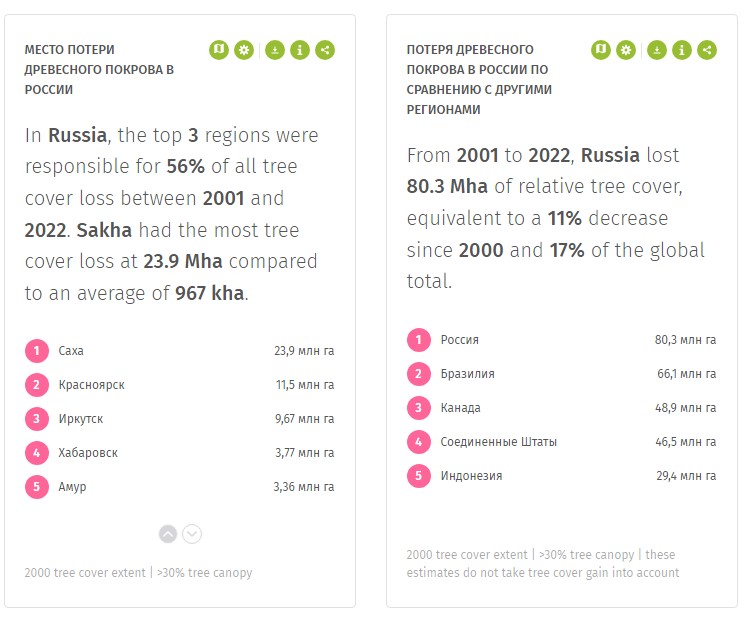This screenshot has width=748, height=618.
Task: Open settings gear in Russia regions widget
Action: (x=244, y=50)
